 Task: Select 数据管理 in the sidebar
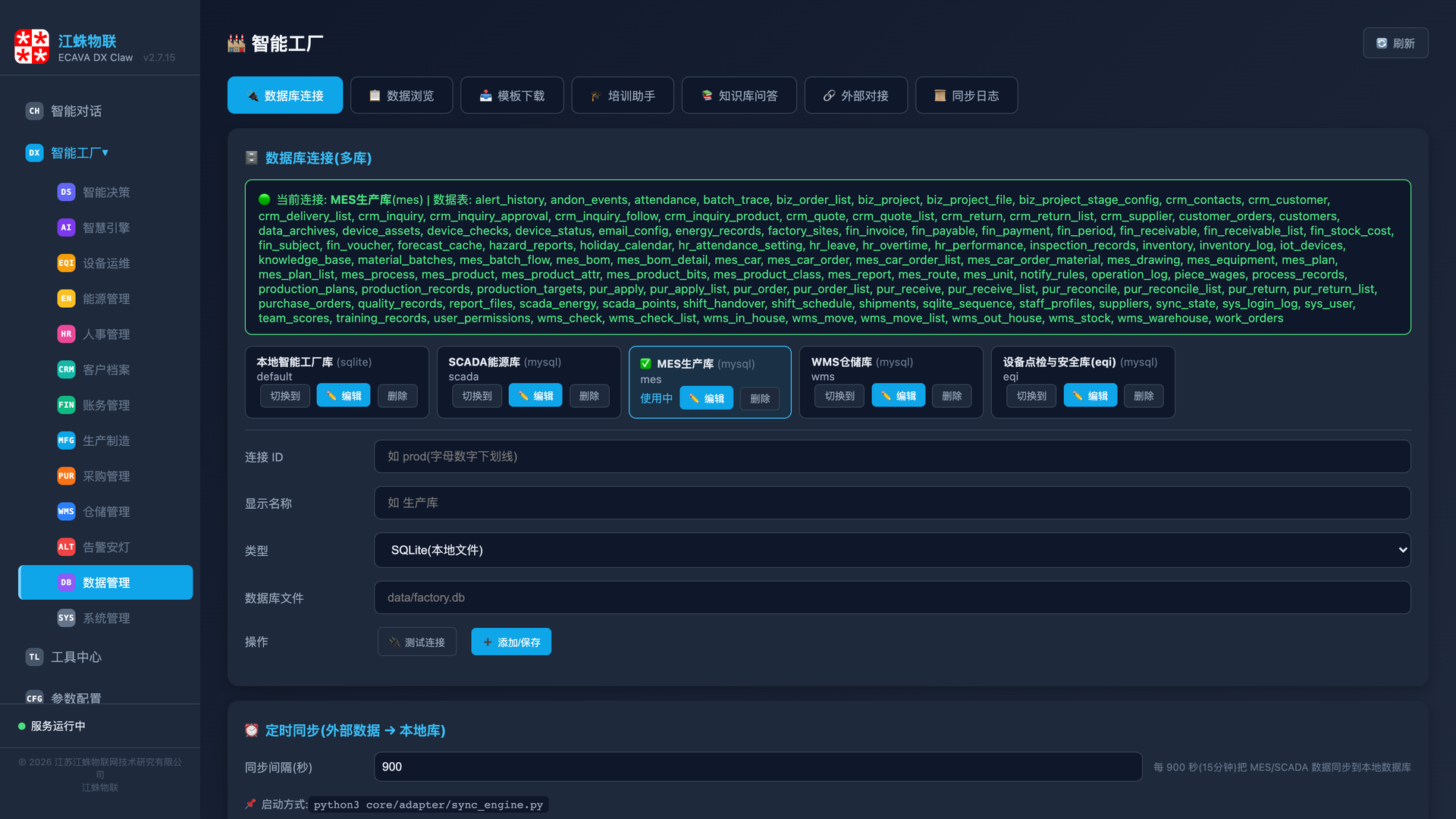105,582
